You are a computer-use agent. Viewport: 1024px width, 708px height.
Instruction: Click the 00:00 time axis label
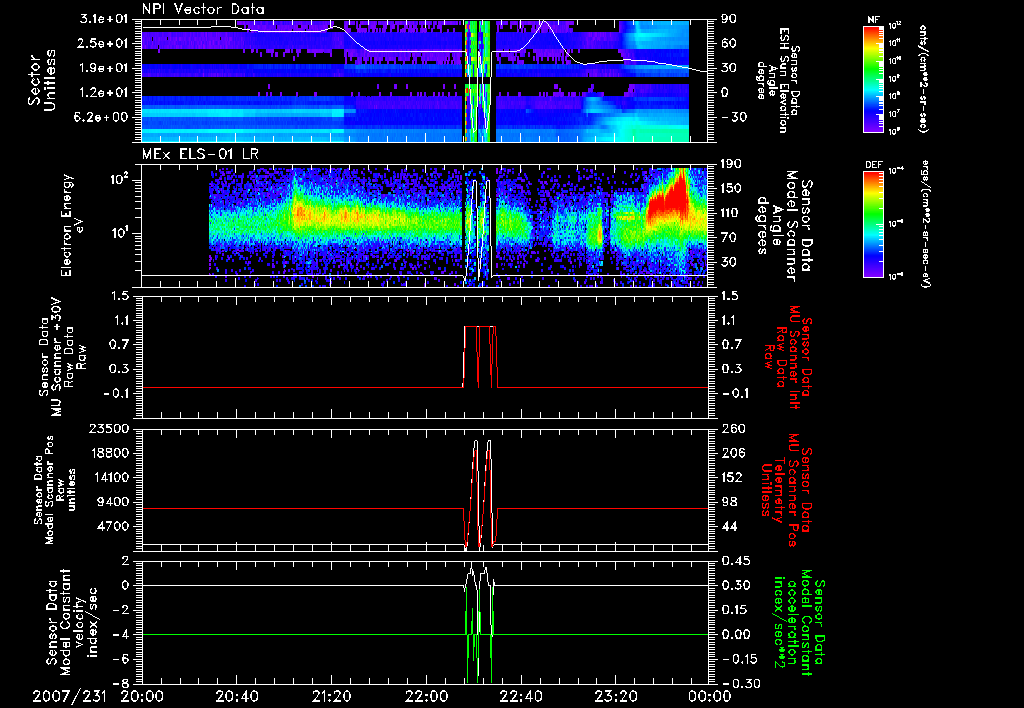pyautogui.click(x=710, y=696)
